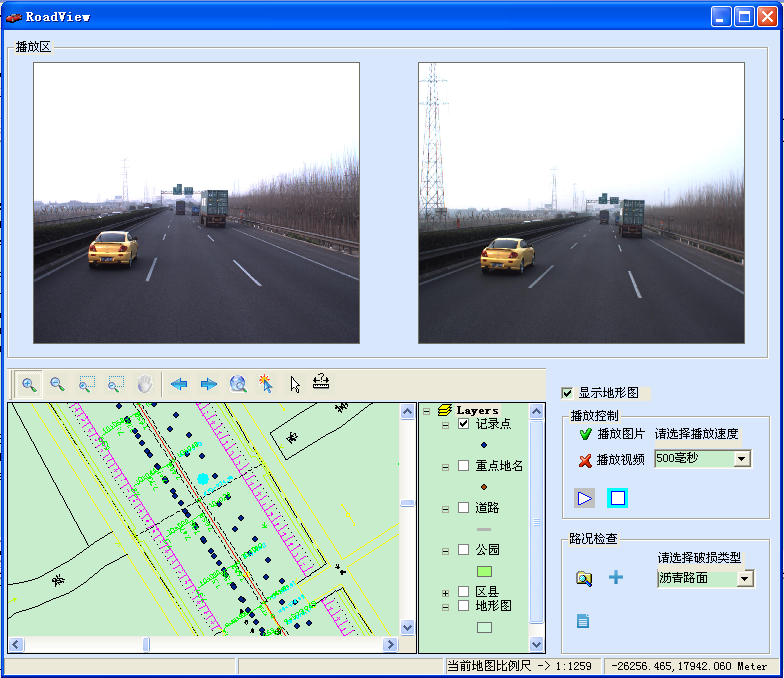Select the Zoom In map tool
Viewport: 784px width, 678px height.
tap(30, 384)
